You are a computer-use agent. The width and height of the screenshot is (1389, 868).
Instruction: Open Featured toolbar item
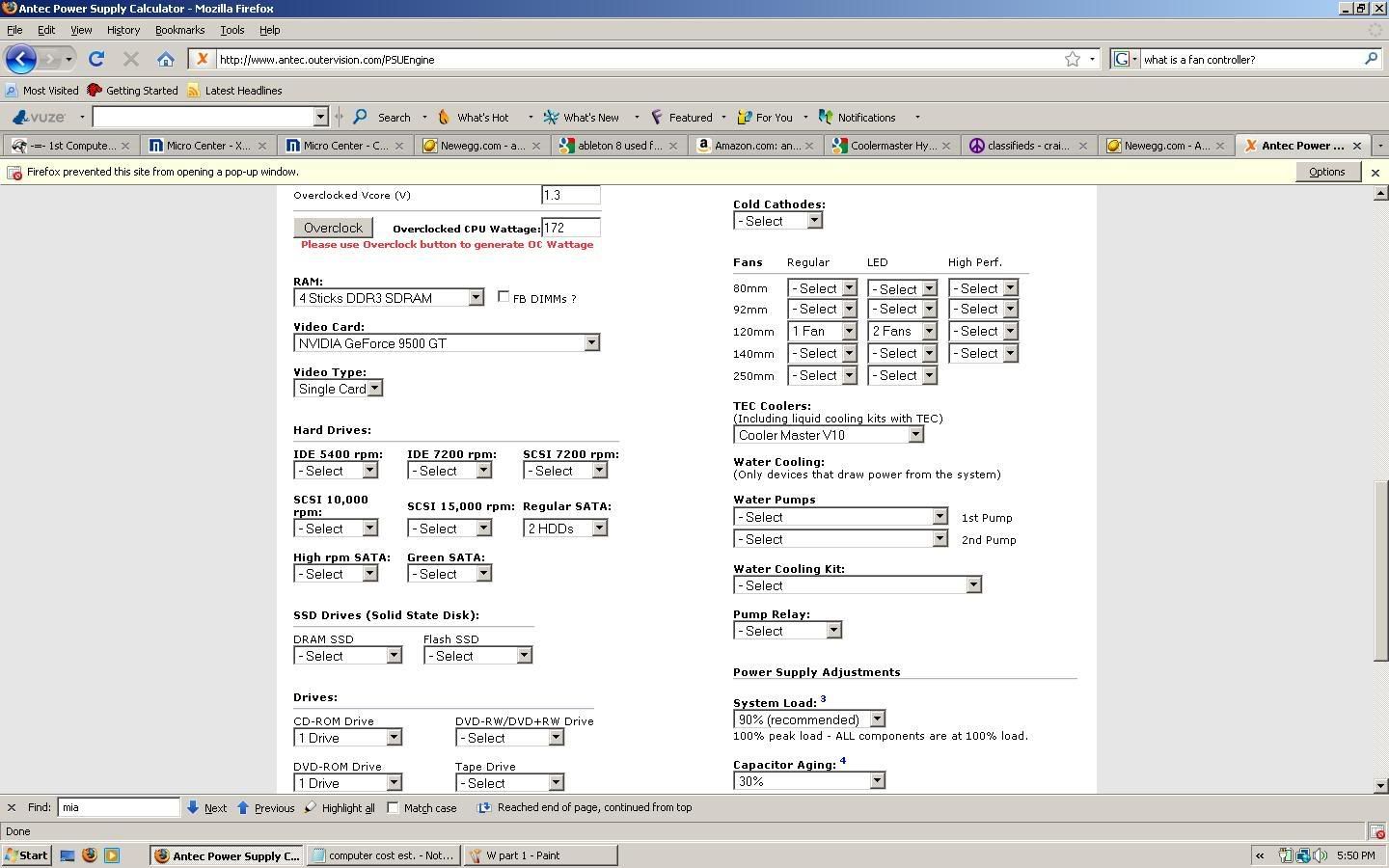(x=681, y=117)
